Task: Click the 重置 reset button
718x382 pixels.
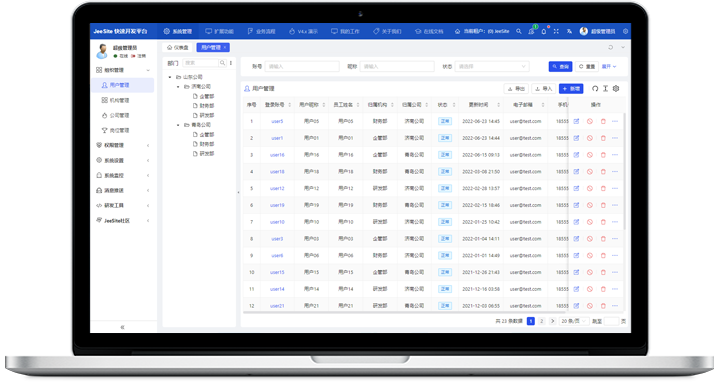Action: coord(587,66)
